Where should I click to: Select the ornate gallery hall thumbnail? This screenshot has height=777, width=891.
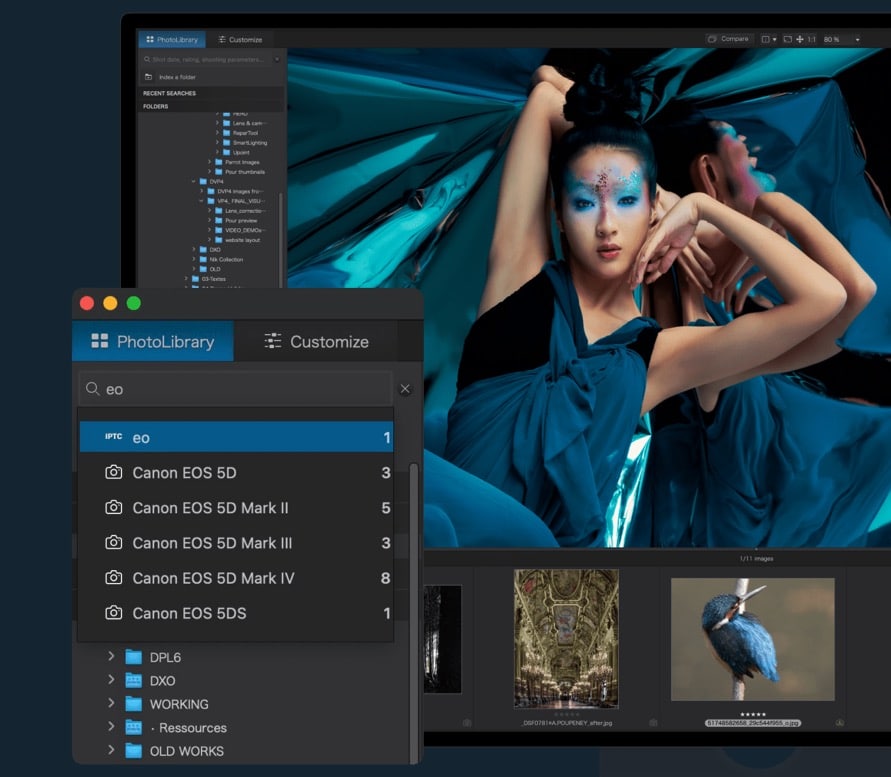coord(566,639)
